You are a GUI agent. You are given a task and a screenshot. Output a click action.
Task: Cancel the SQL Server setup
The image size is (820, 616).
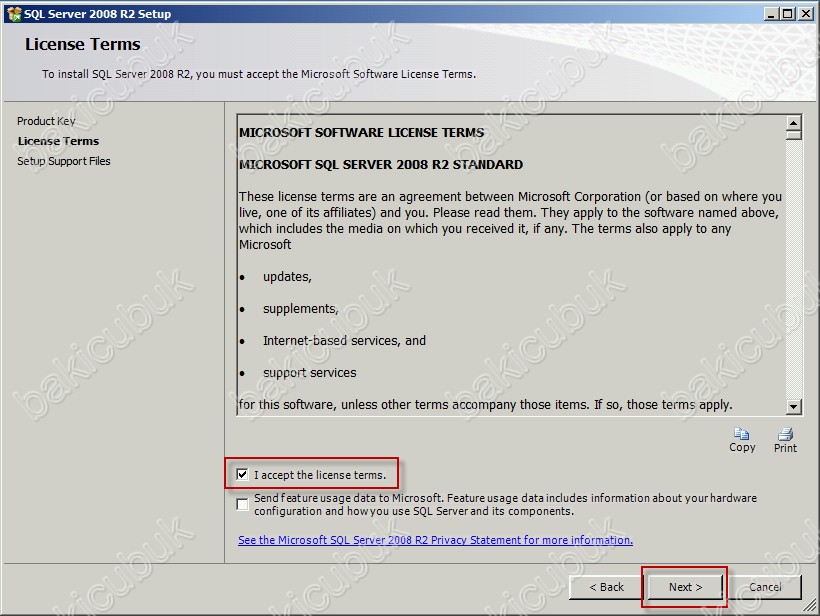(x=765, y=587)
